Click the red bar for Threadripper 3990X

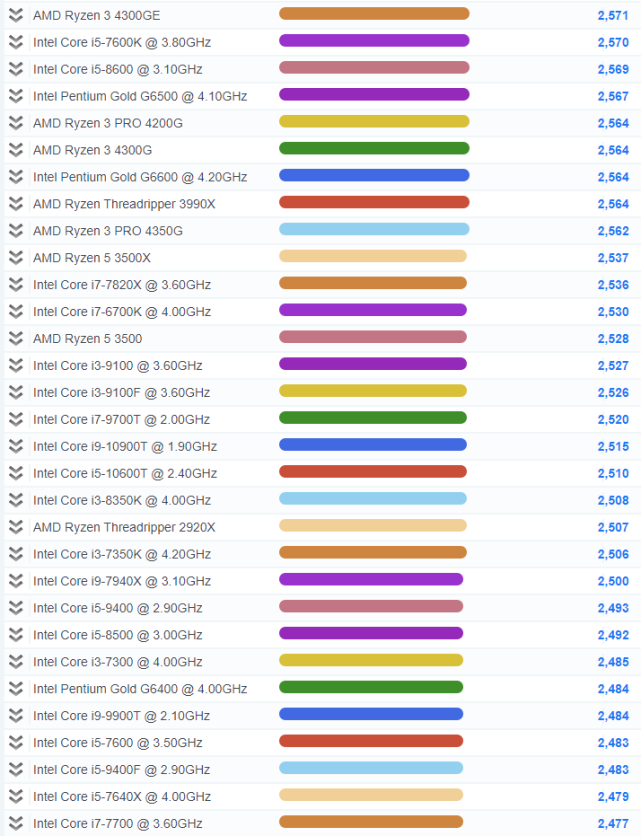(x=374, y=202)
